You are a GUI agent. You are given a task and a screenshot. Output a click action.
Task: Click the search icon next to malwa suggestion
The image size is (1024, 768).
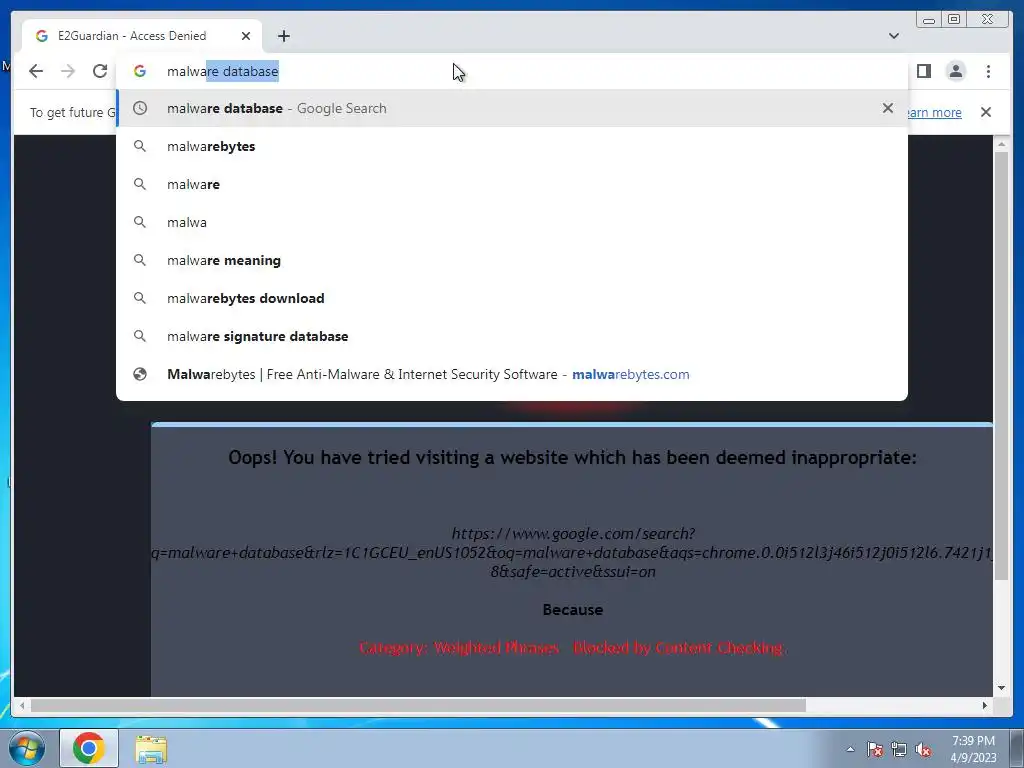140,222
